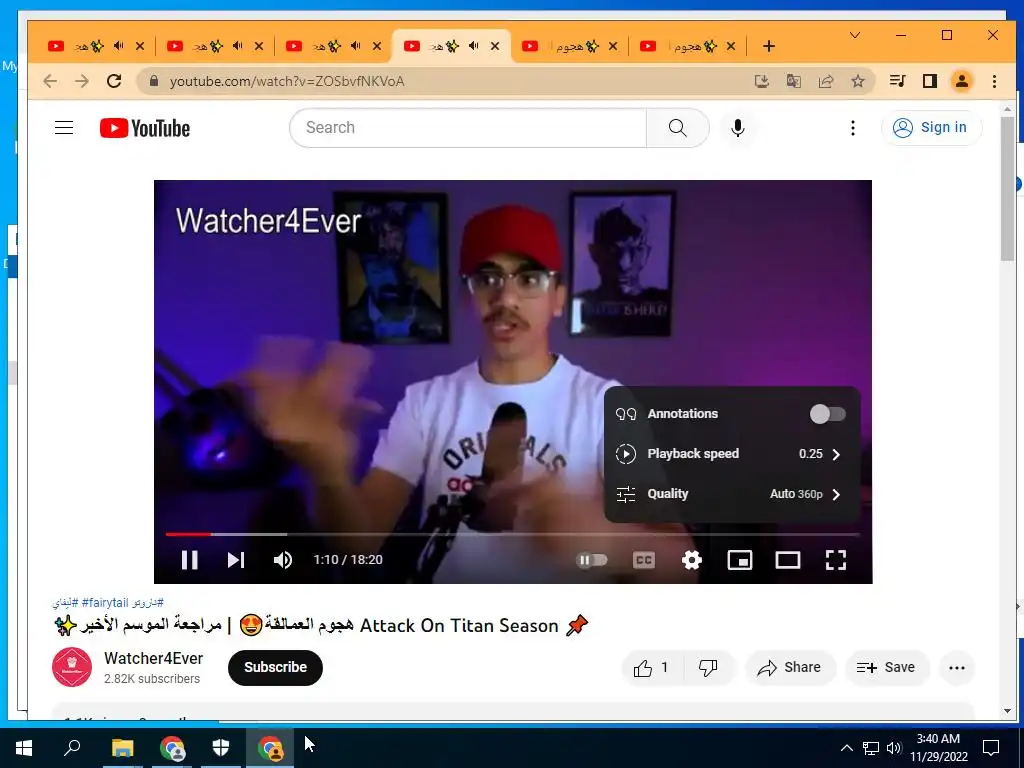The width and height of the screenshot is (1024, 768).
Task: Open the Chrome side panel
Action: tap(929, 81)
